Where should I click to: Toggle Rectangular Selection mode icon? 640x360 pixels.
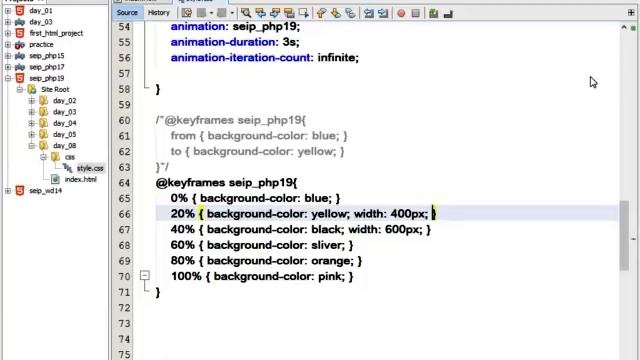pyautogui.click(x=304, y=13)
